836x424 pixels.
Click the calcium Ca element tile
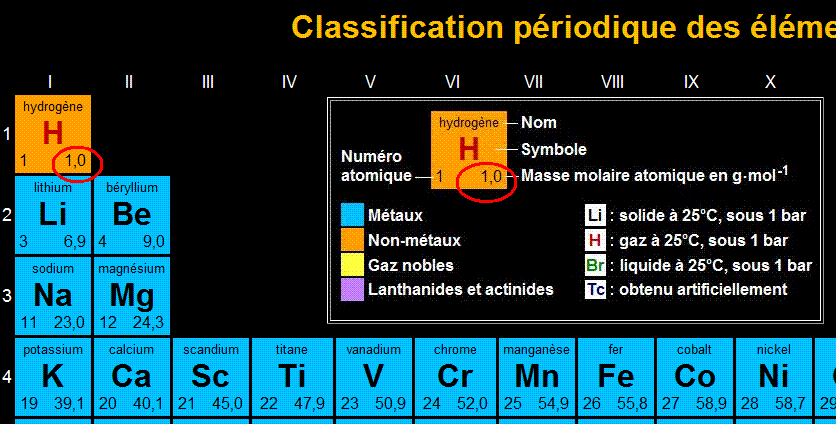pyautogui.click(x=132, y=377)
